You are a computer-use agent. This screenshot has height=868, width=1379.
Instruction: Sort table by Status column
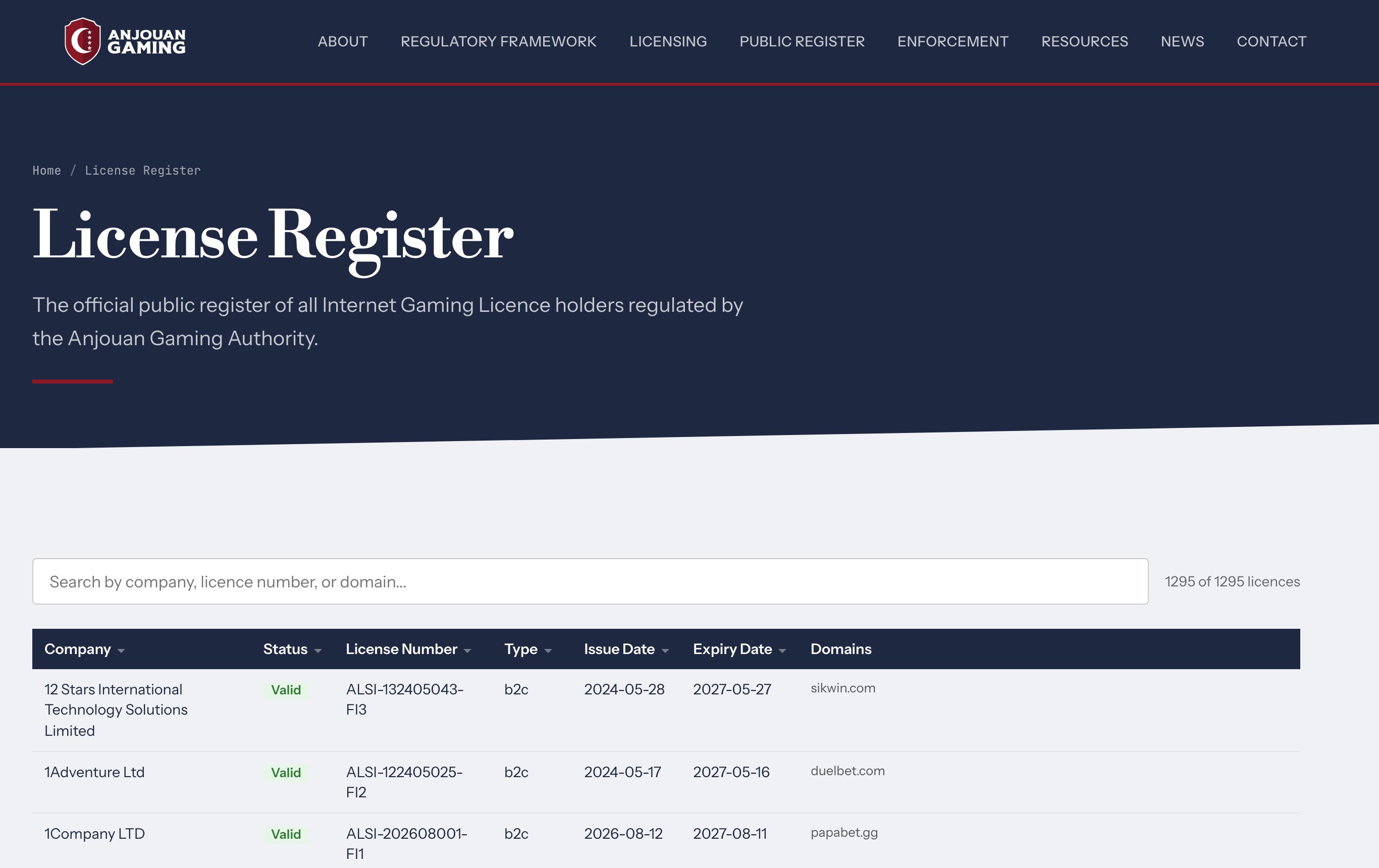(x=292, y=648)
